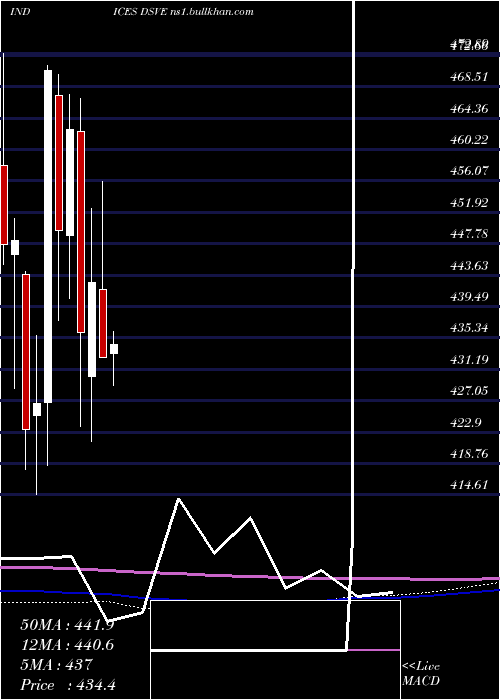This screenshot has height=700, width=500.
Task: Click the 464.36 price axis label
Action: point(469,108)
